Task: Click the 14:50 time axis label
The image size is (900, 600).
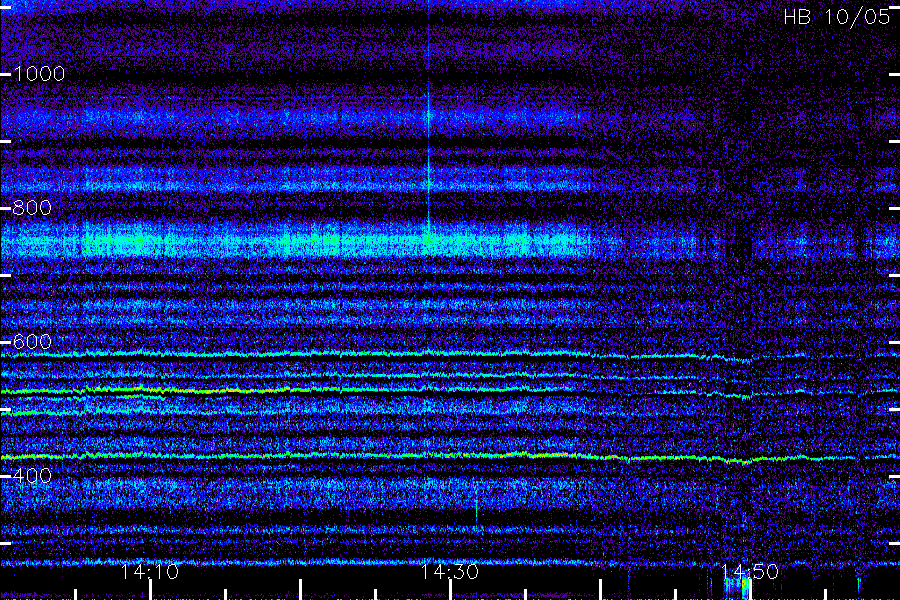Action: tap(750, 572)
